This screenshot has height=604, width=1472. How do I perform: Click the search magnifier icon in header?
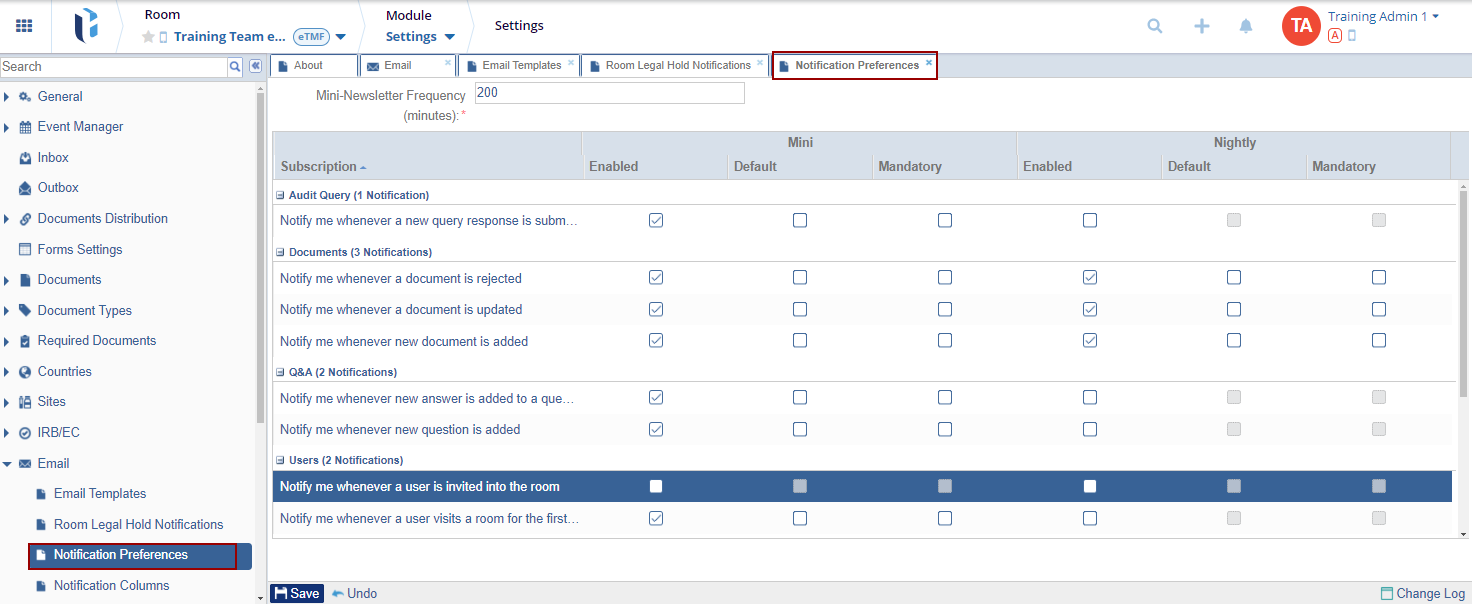point(1155,27)
